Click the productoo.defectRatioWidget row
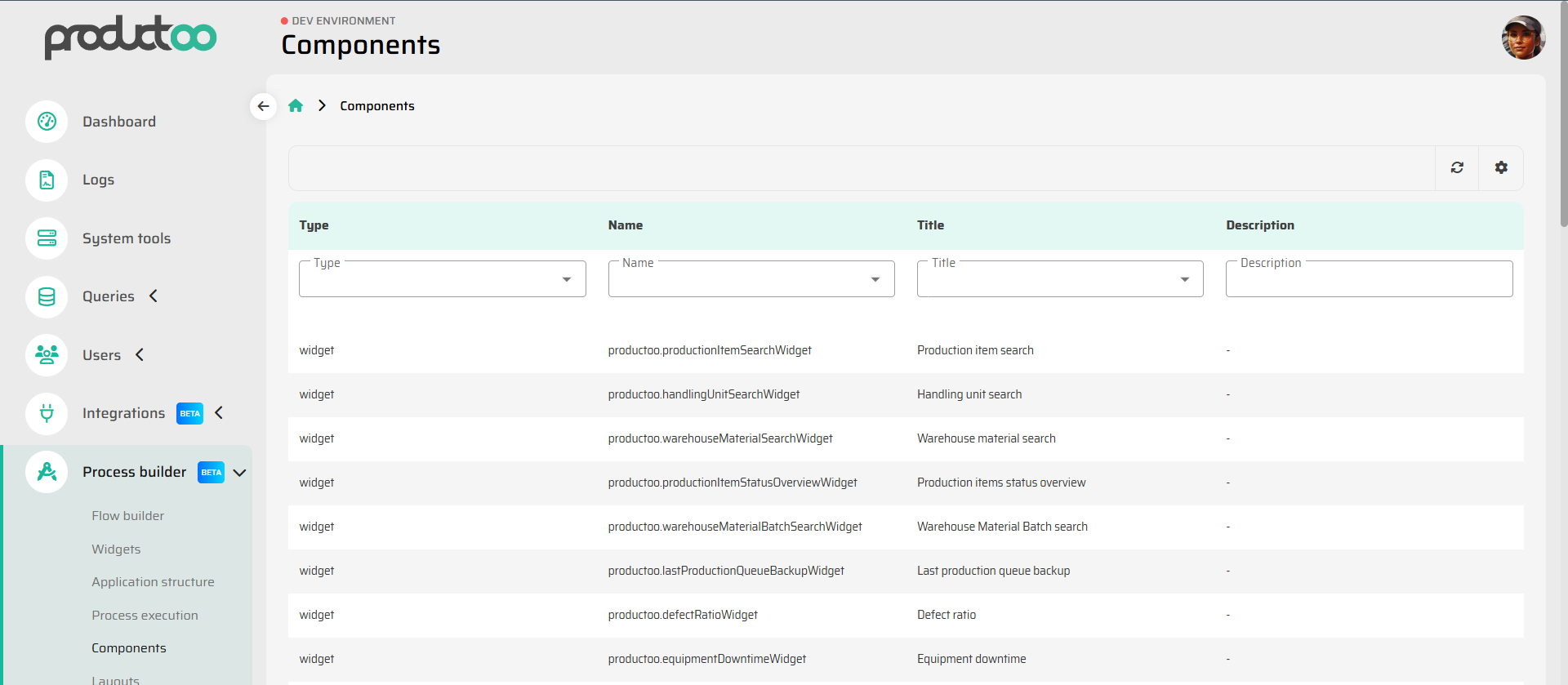This screenshot has width=1568, height=685. (x=683, y=615)
